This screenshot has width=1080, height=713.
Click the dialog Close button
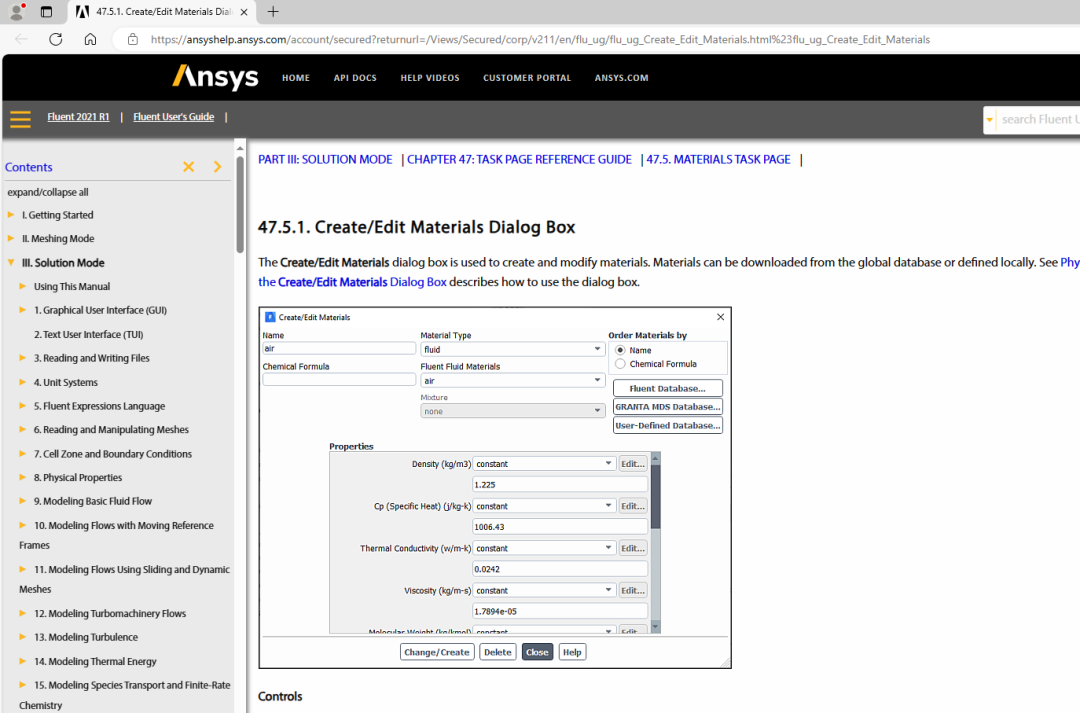[x=537, y=652]
